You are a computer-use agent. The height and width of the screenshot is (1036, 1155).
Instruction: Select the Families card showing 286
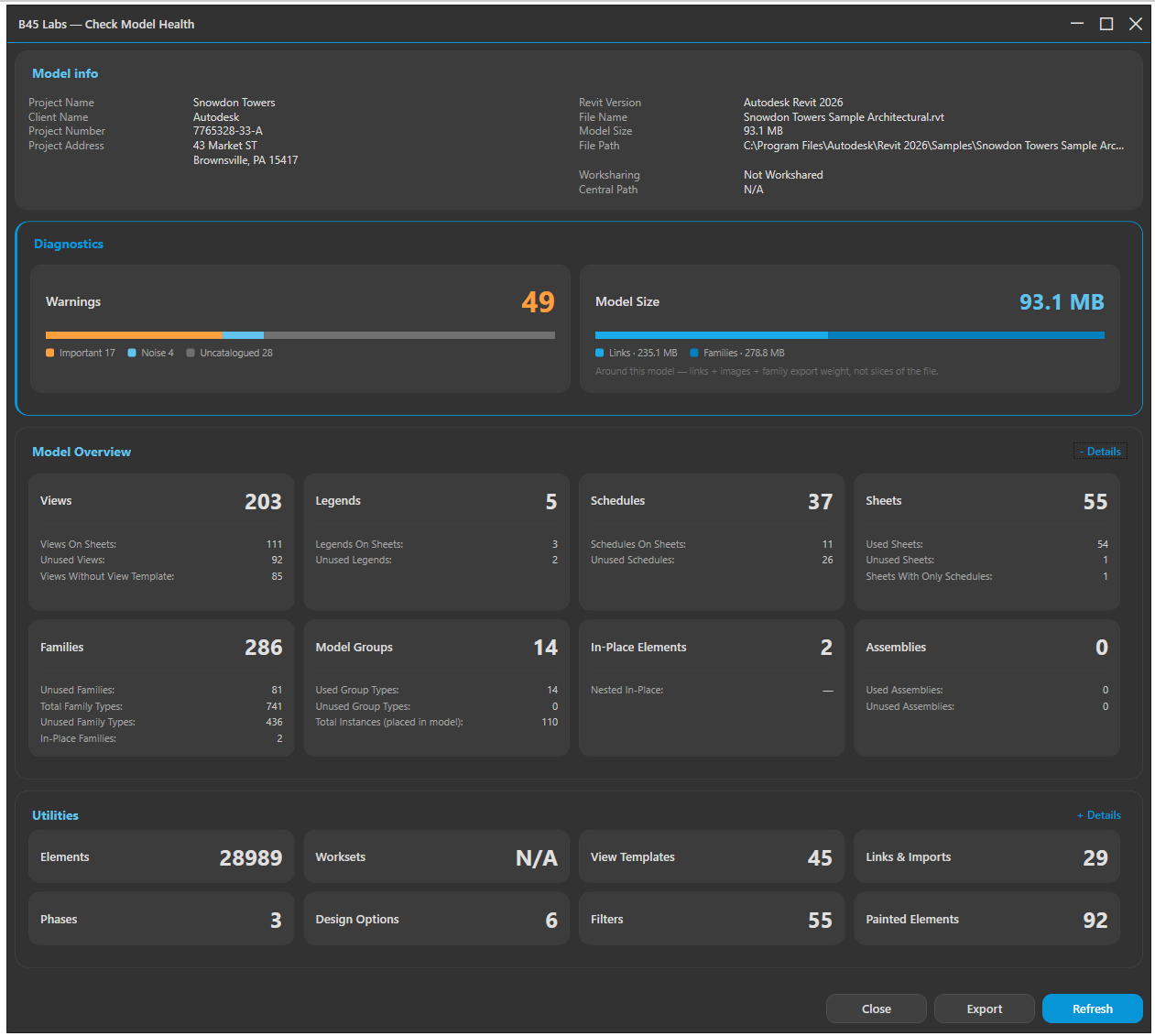161,688
